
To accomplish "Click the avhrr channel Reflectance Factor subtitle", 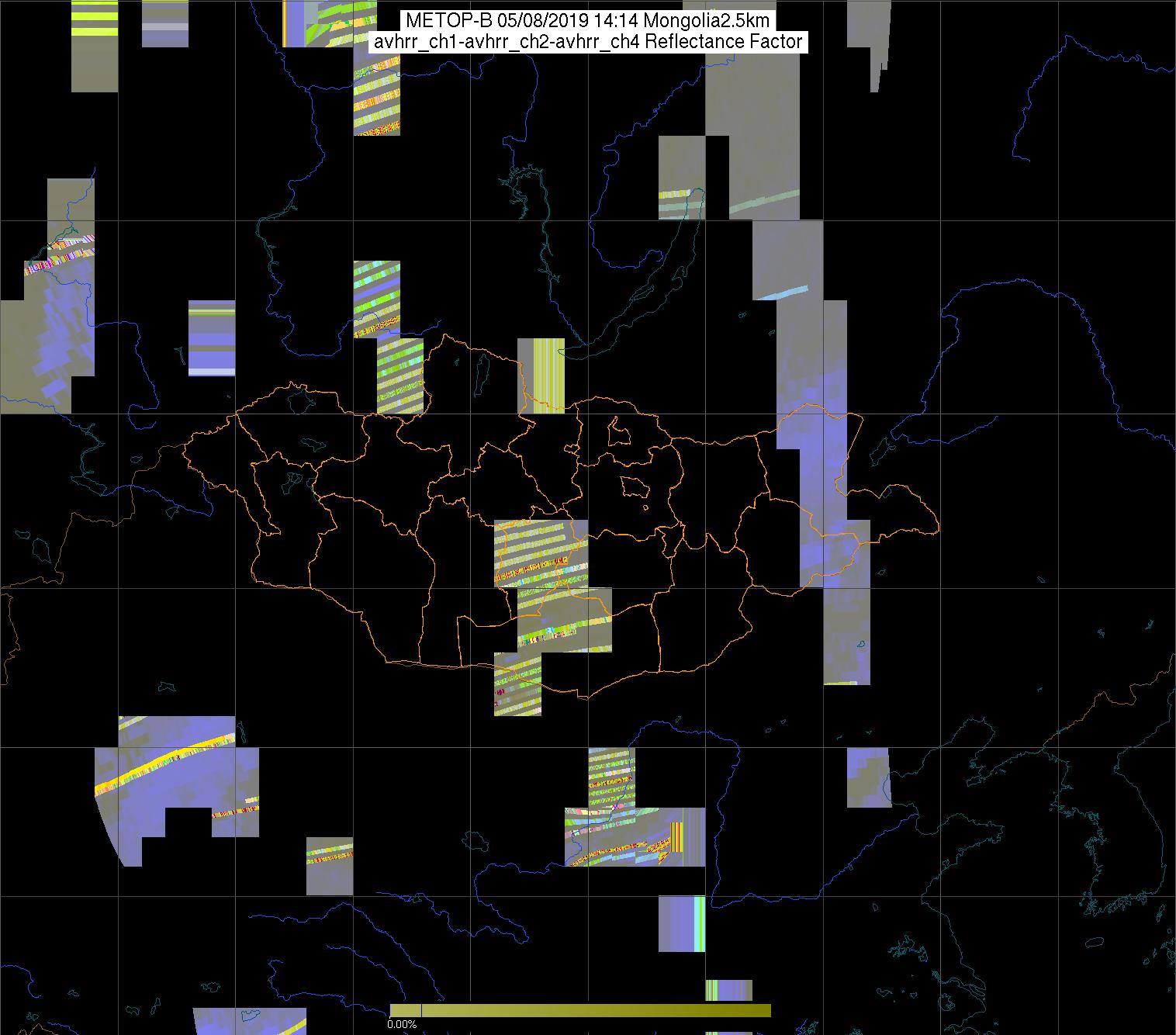I will click(x=587, y=42).
